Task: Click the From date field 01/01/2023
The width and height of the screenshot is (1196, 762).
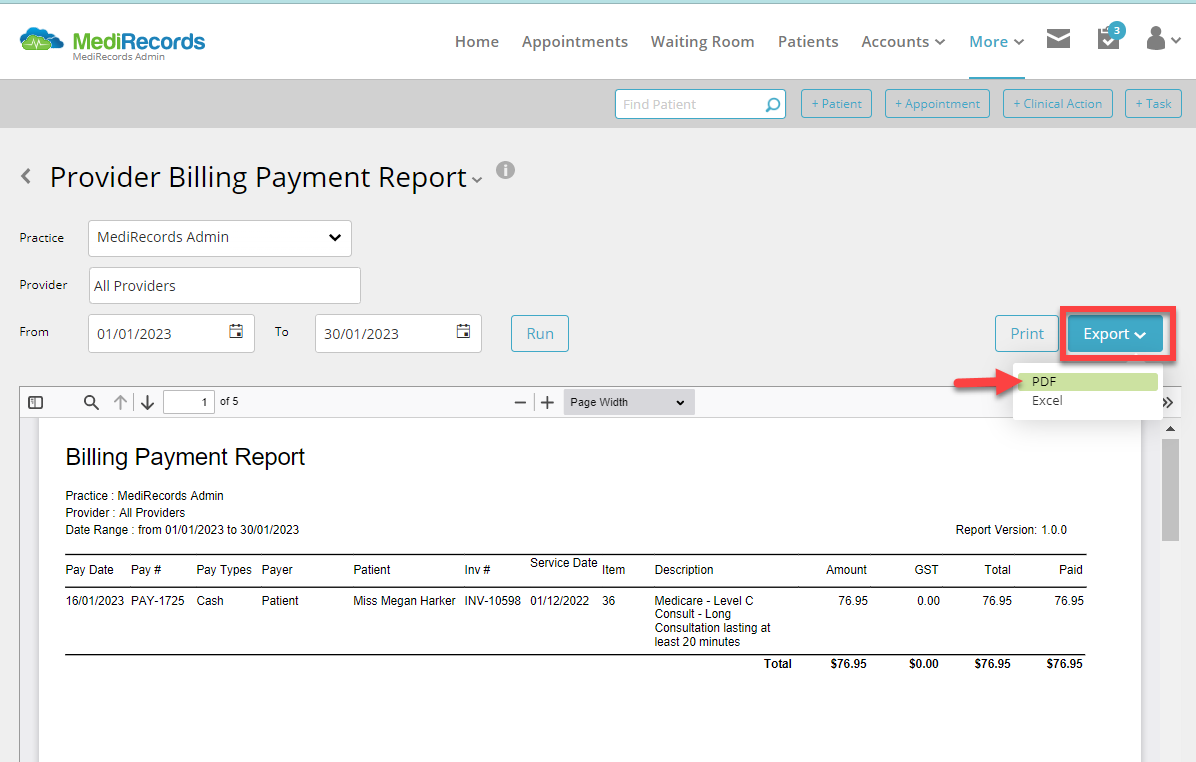Action: (172, 333)
